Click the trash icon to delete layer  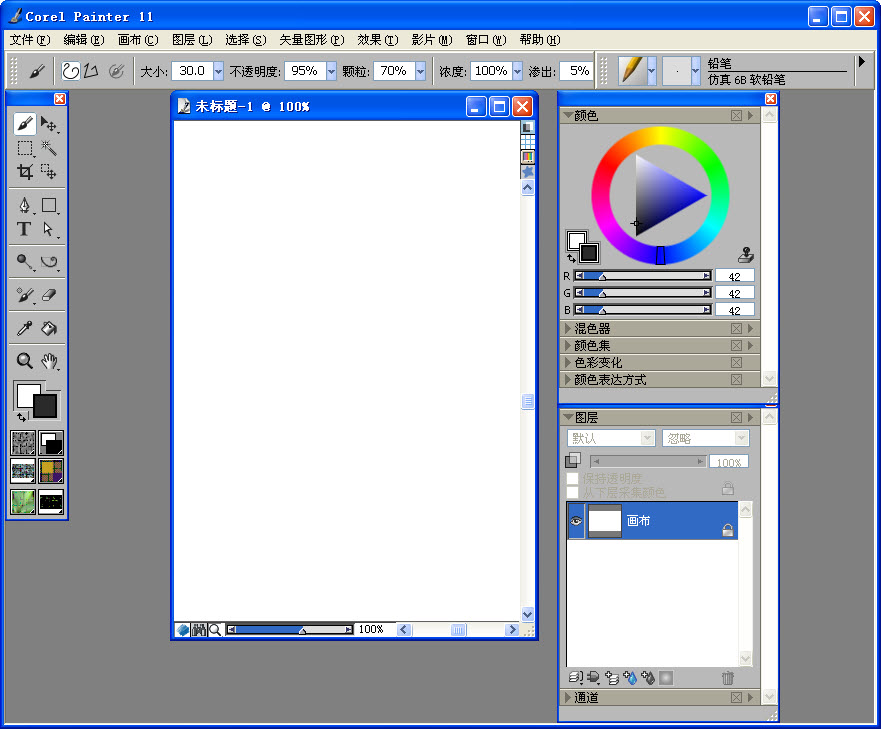pos(728,678)
